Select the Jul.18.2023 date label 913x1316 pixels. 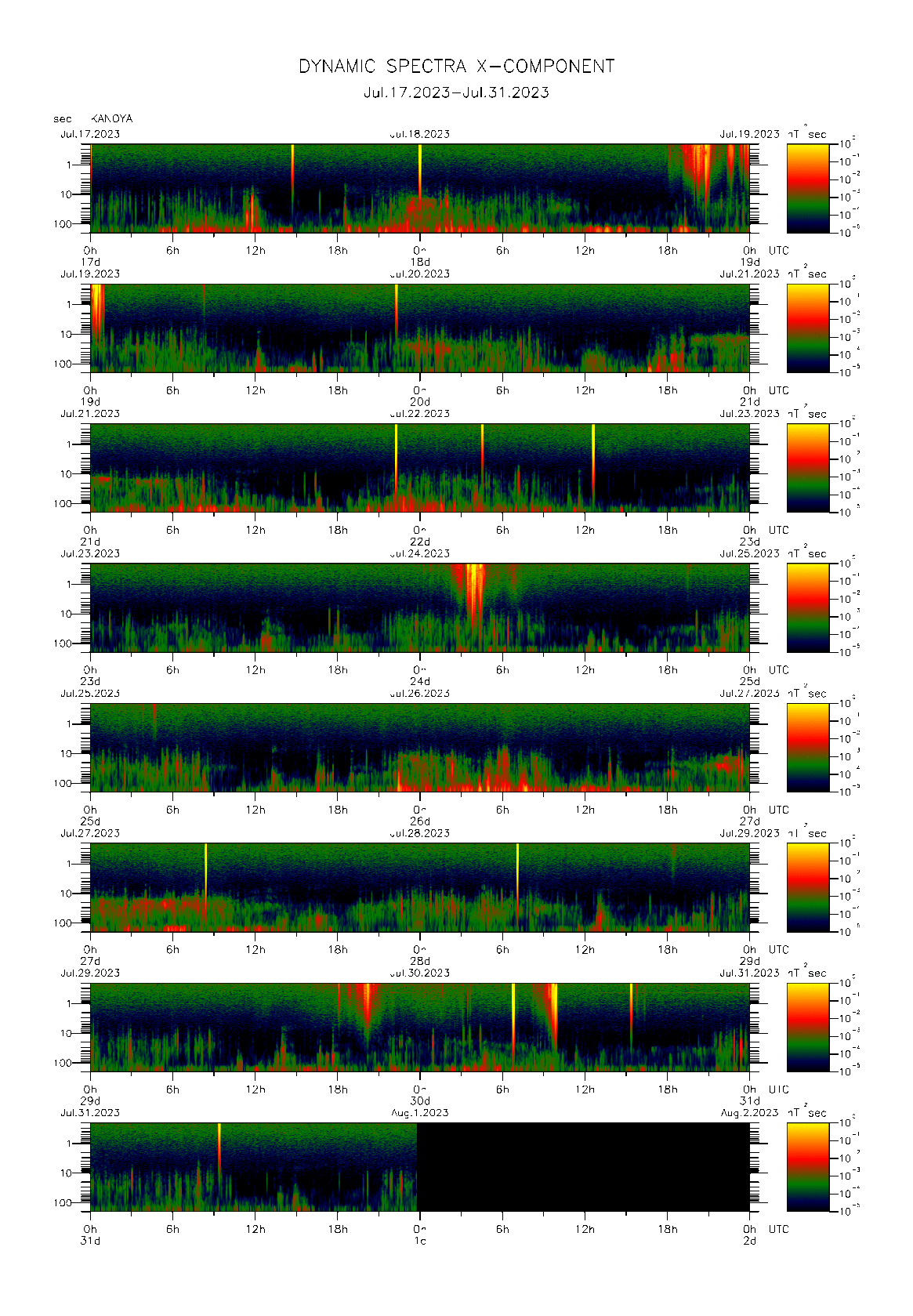420,134
